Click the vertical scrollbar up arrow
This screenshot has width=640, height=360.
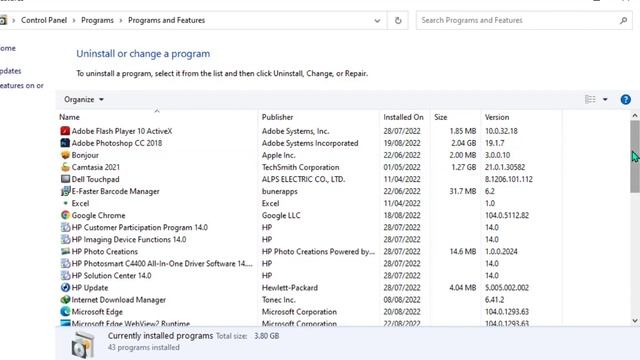click(635, 116)
